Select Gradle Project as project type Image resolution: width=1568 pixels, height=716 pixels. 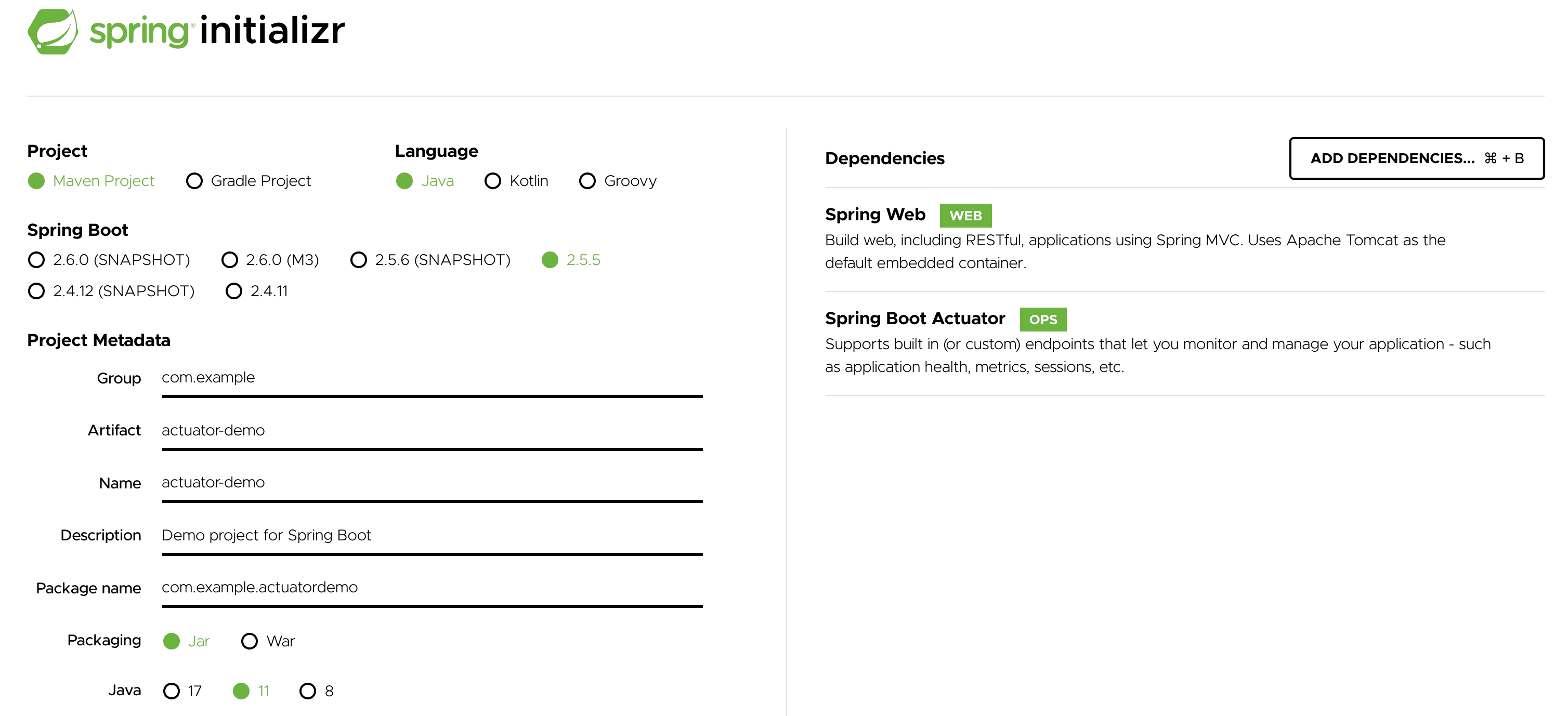point(195,181)
